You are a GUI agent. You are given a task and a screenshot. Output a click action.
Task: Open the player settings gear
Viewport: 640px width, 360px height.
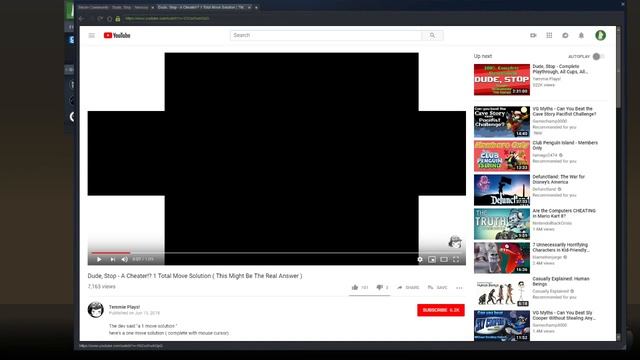[x=420, y=259]
